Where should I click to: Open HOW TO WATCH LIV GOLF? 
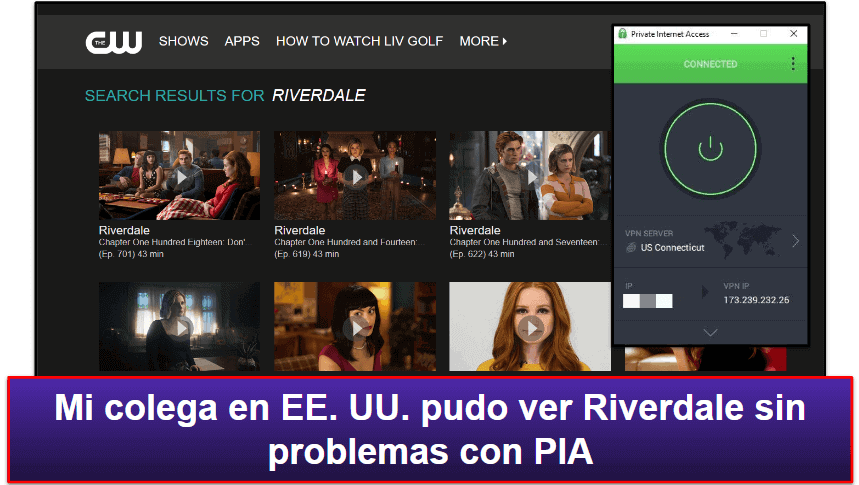click(359, 41)
